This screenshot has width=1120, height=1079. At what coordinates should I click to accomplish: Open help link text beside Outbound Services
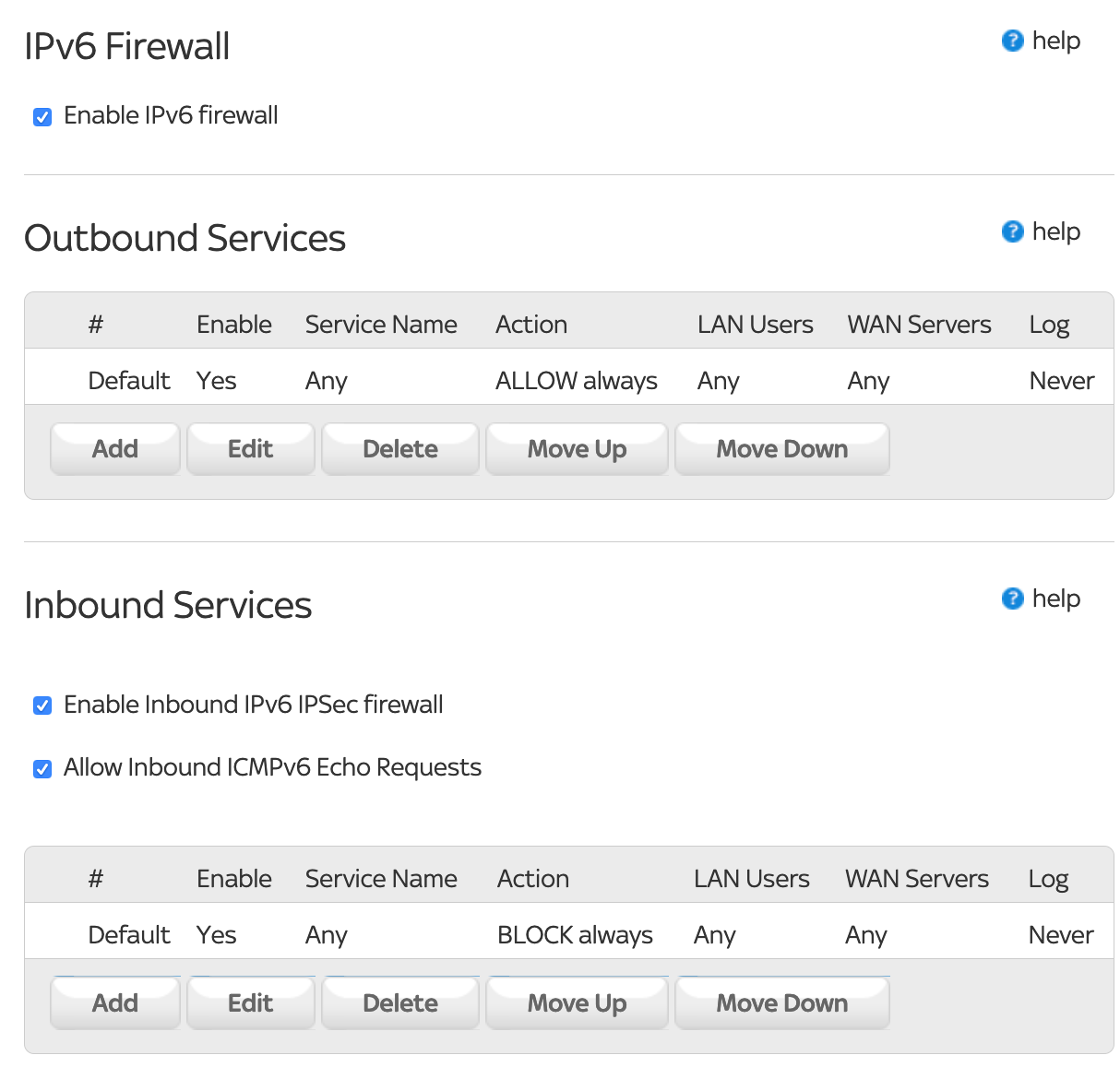(1055, 231)
